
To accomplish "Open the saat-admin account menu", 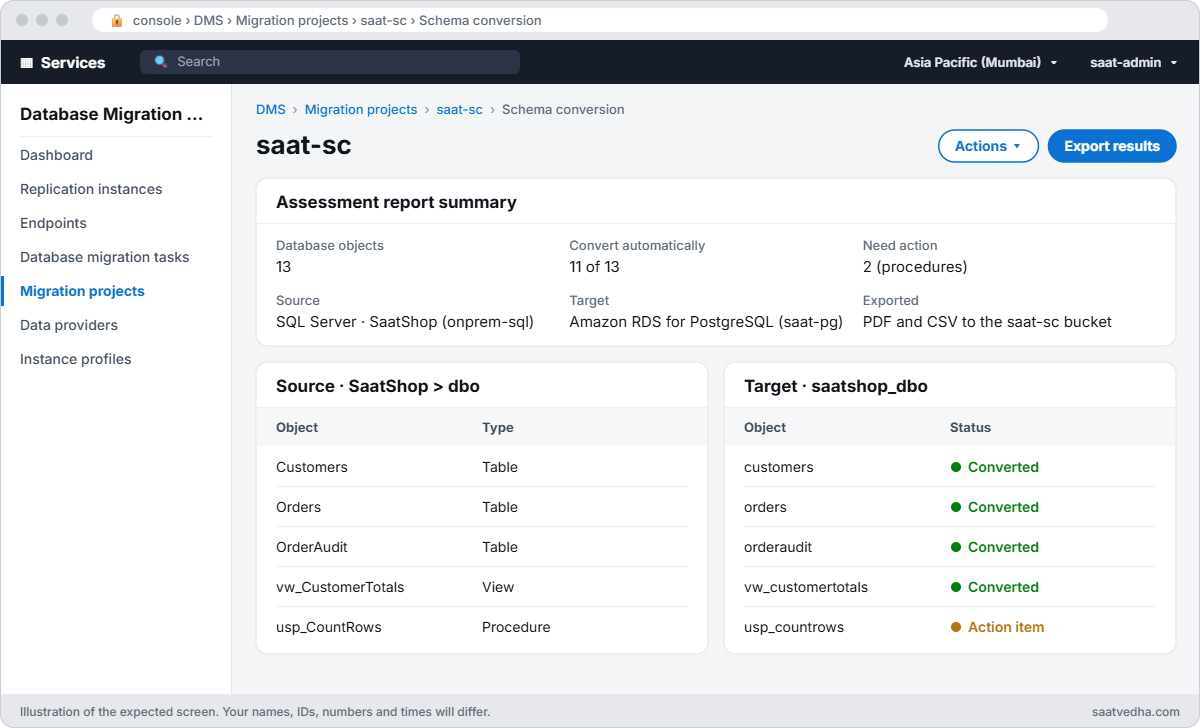I will [x=1133, y=62].
